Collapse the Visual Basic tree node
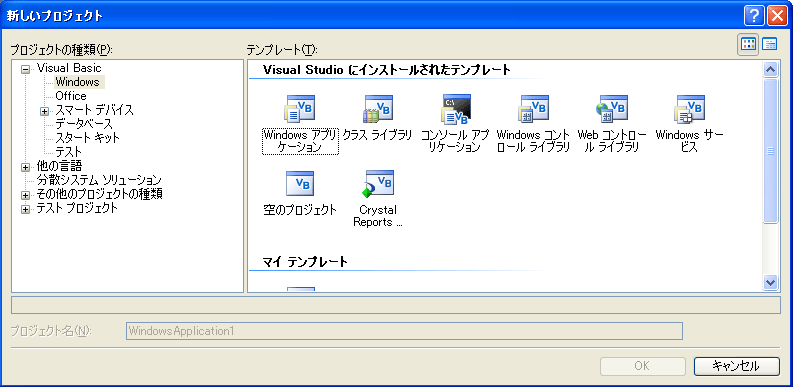 [x=25, y=69]
